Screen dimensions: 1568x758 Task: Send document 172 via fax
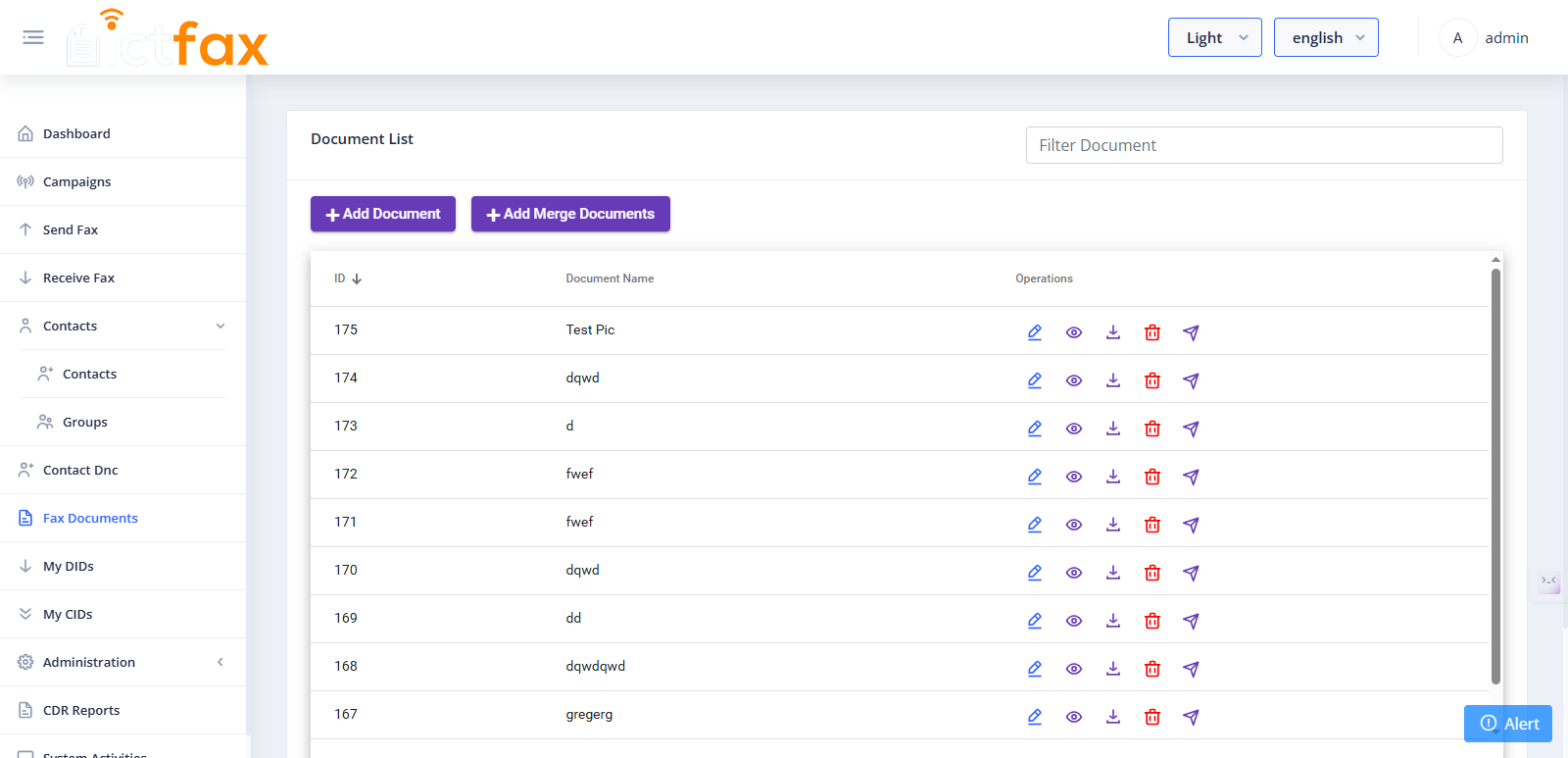pyautogui.click(x=1191, y=477)
